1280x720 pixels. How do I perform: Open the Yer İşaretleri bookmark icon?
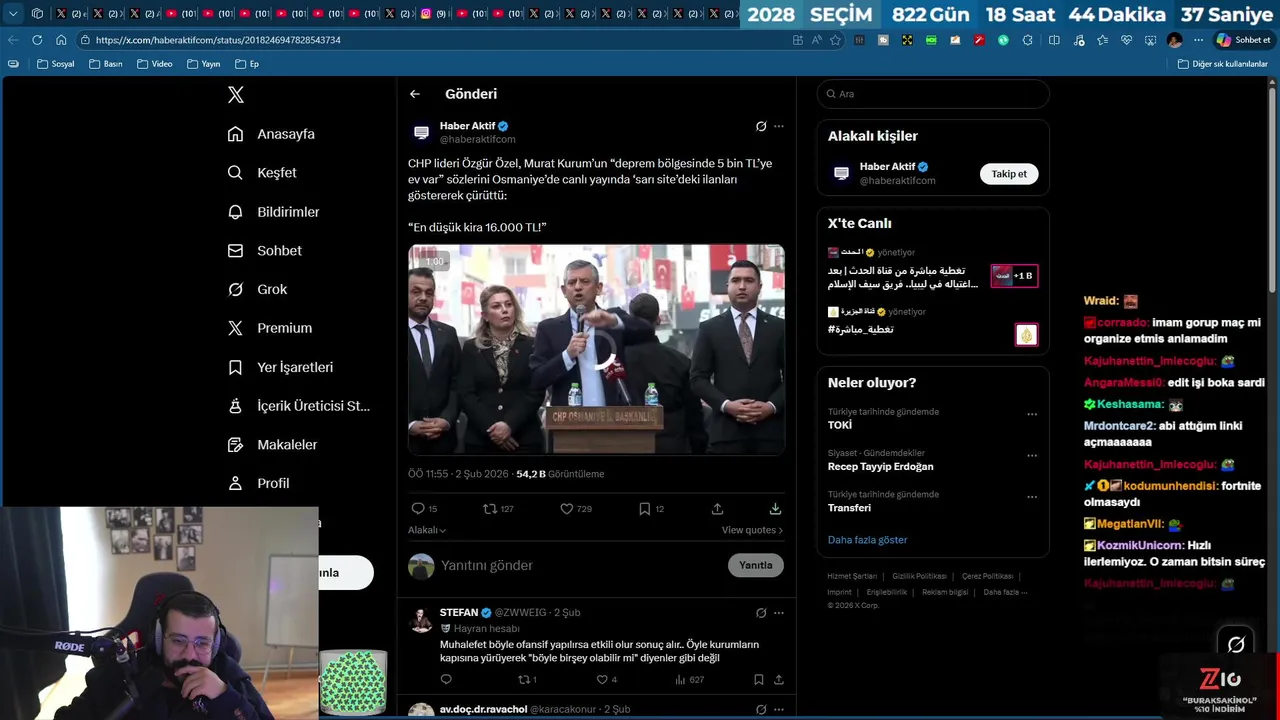coord(235,367)
